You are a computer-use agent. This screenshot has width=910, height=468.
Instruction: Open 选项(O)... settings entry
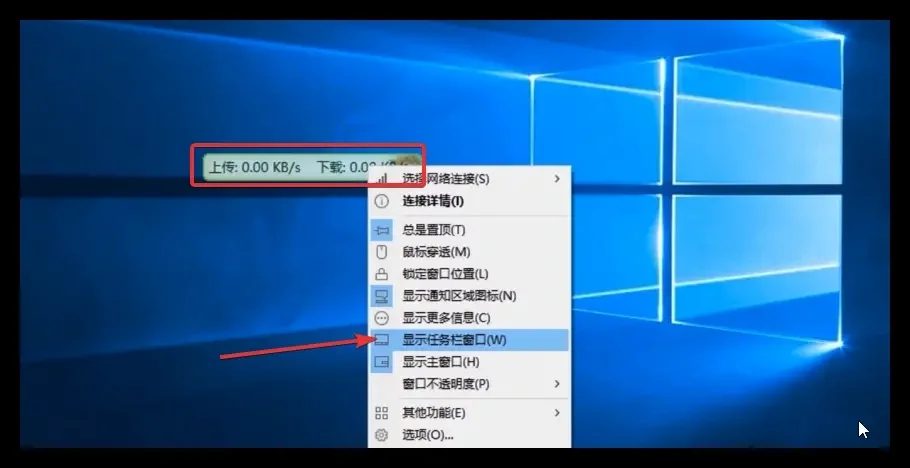point(469,435)
